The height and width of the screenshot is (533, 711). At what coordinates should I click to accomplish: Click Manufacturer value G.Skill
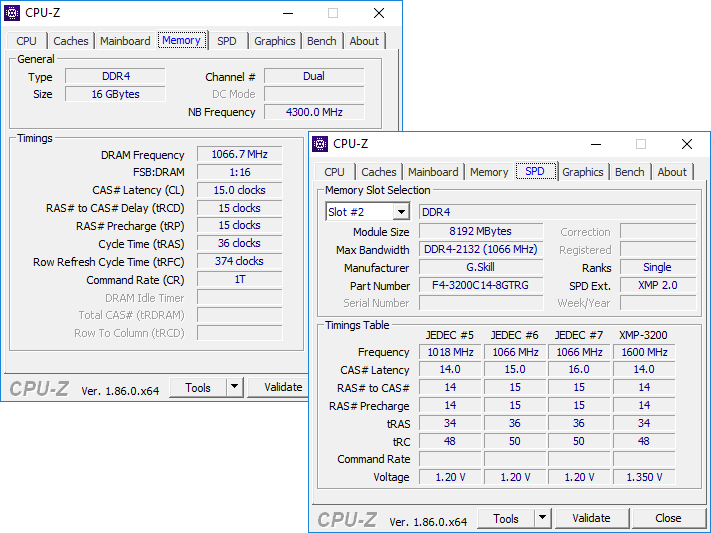click(x=481, y=267)
